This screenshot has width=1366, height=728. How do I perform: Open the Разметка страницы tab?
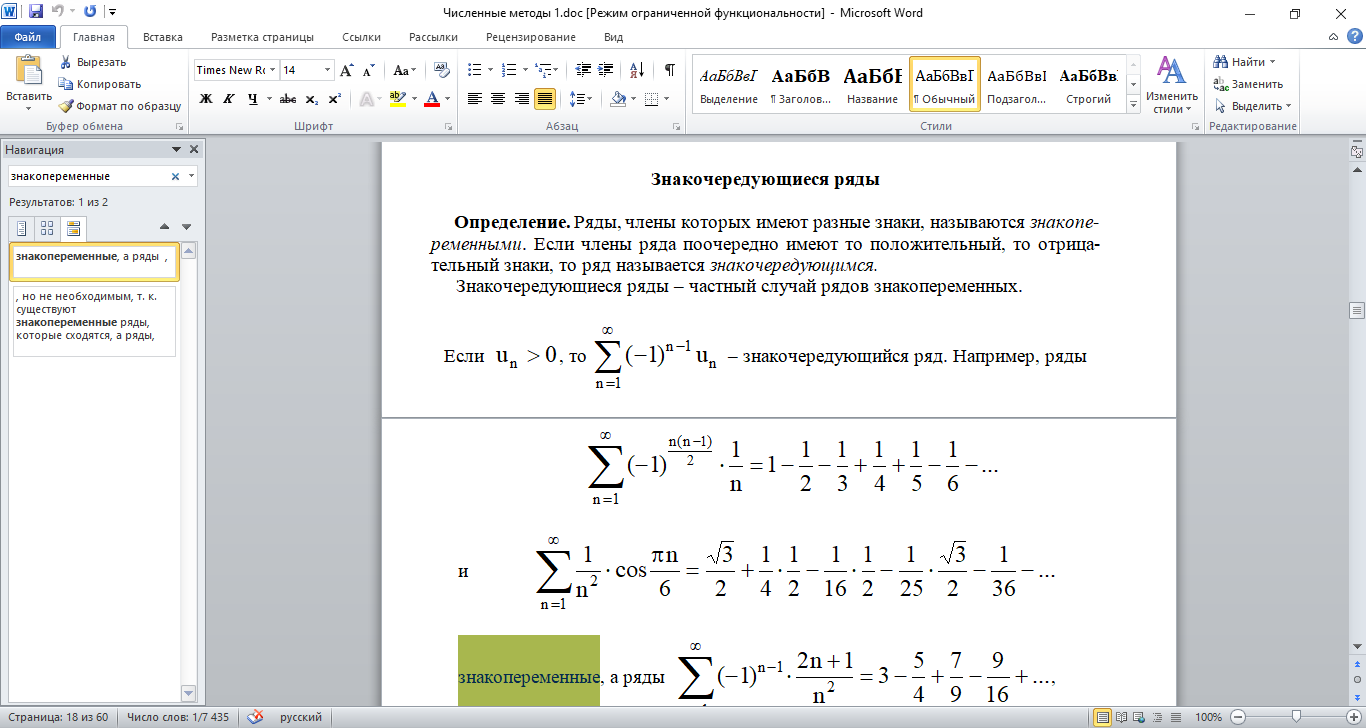[x=262, y=37]
